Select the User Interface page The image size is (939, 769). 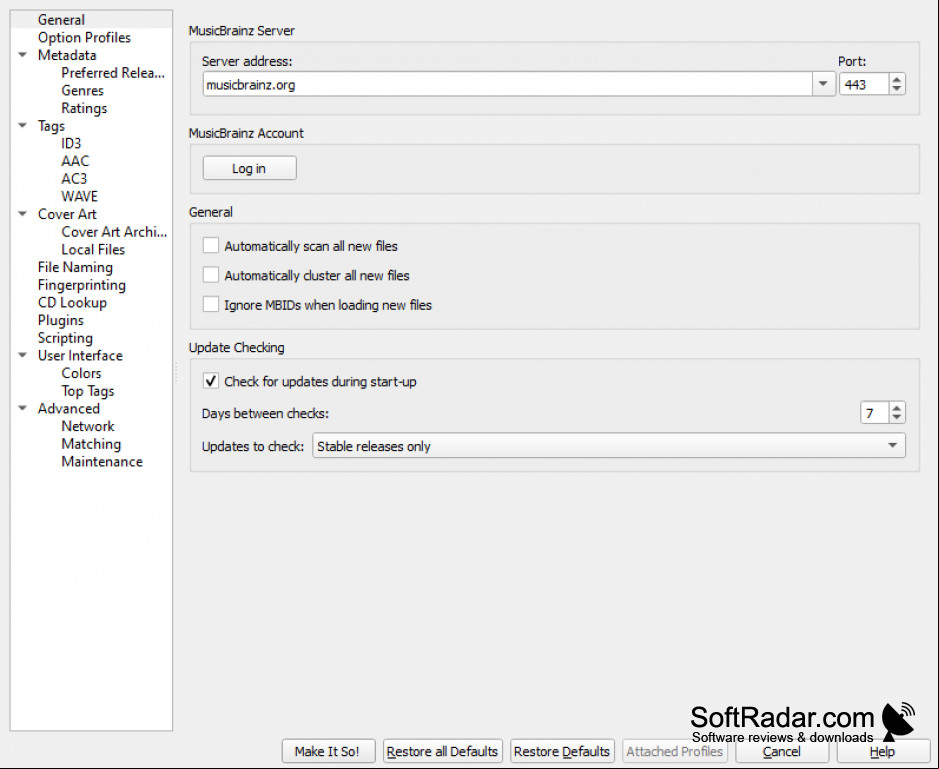click(x=80, y=355)
